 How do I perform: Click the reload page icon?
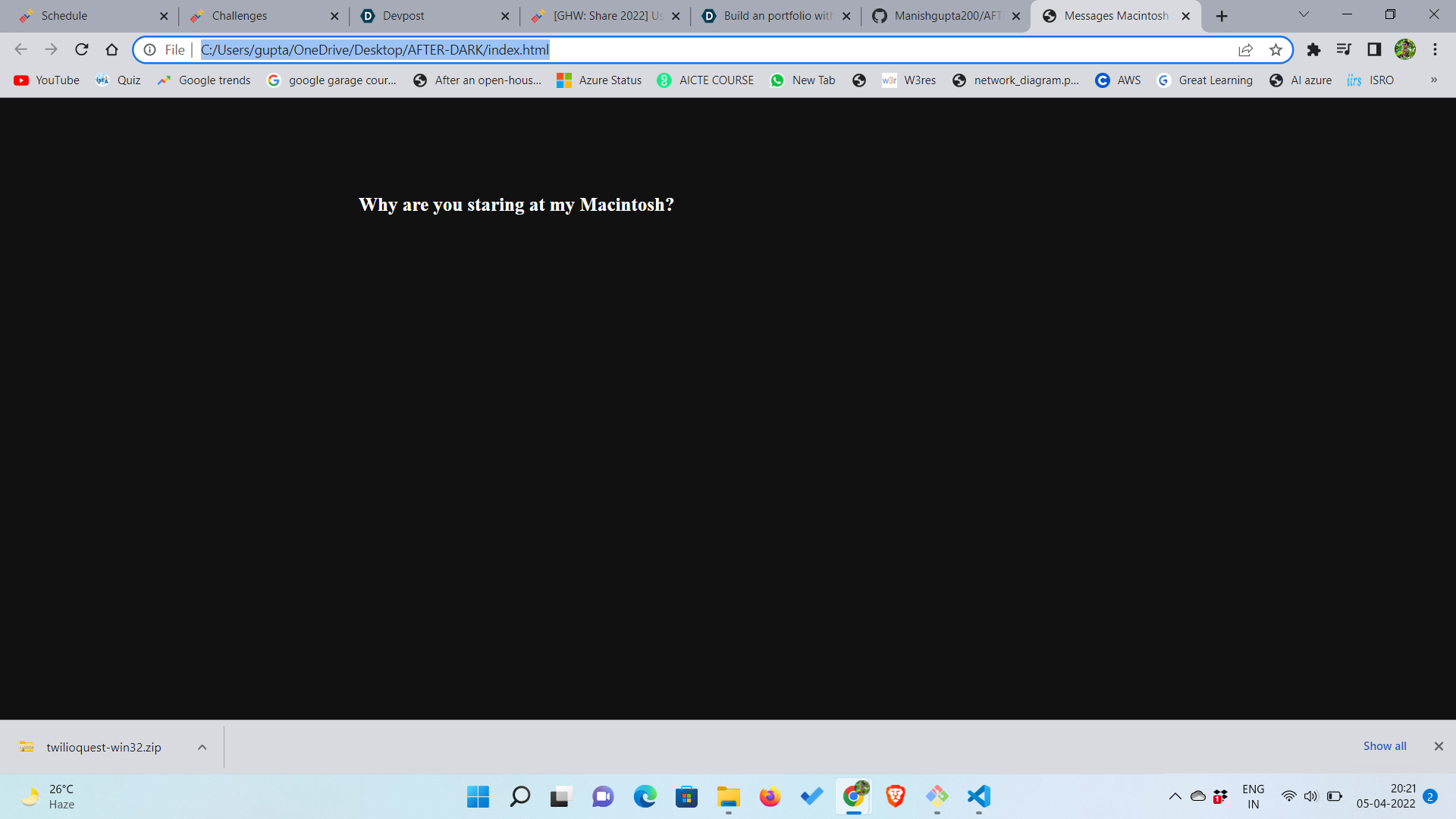(x=81, y=50)
